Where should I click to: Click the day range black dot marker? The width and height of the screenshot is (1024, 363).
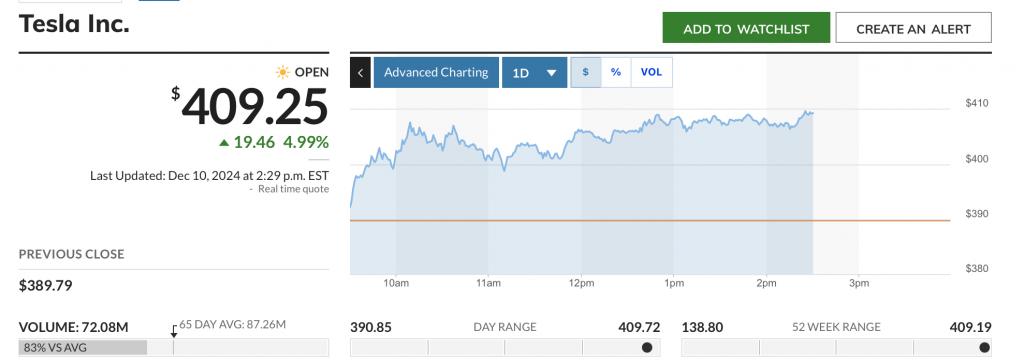click(x=647, y=347)
